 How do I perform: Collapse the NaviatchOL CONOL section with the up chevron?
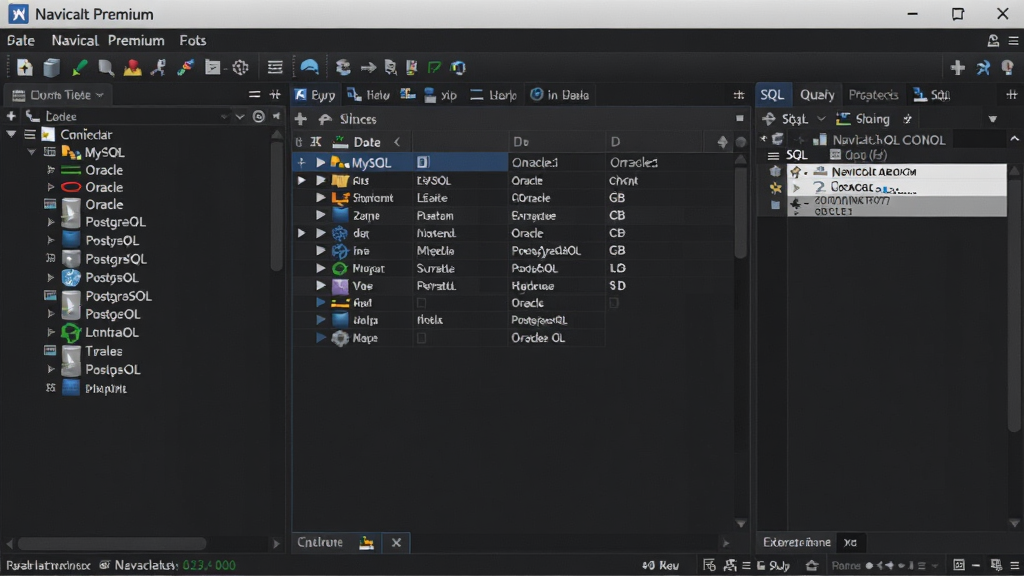point(1014,139)
